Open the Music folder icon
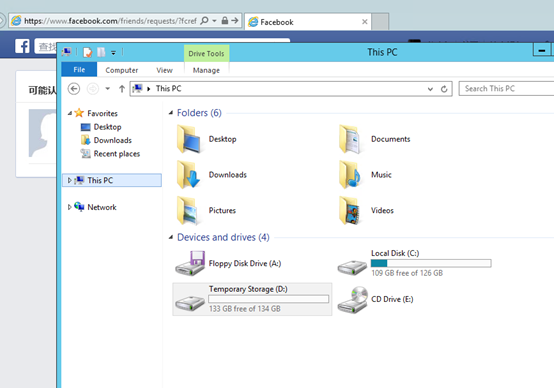554x388 pixels. [x=351, y=175]
